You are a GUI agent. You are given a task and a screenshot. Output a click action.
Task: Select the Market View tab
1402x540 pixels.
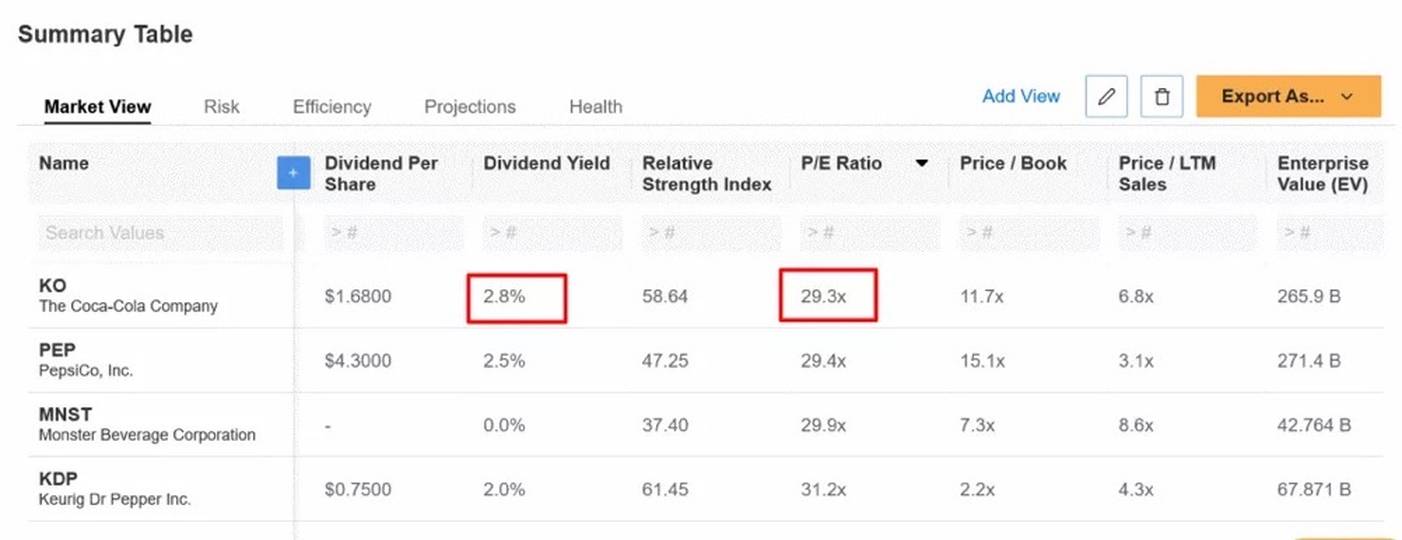pyautogui.click(x=98, y=107)
